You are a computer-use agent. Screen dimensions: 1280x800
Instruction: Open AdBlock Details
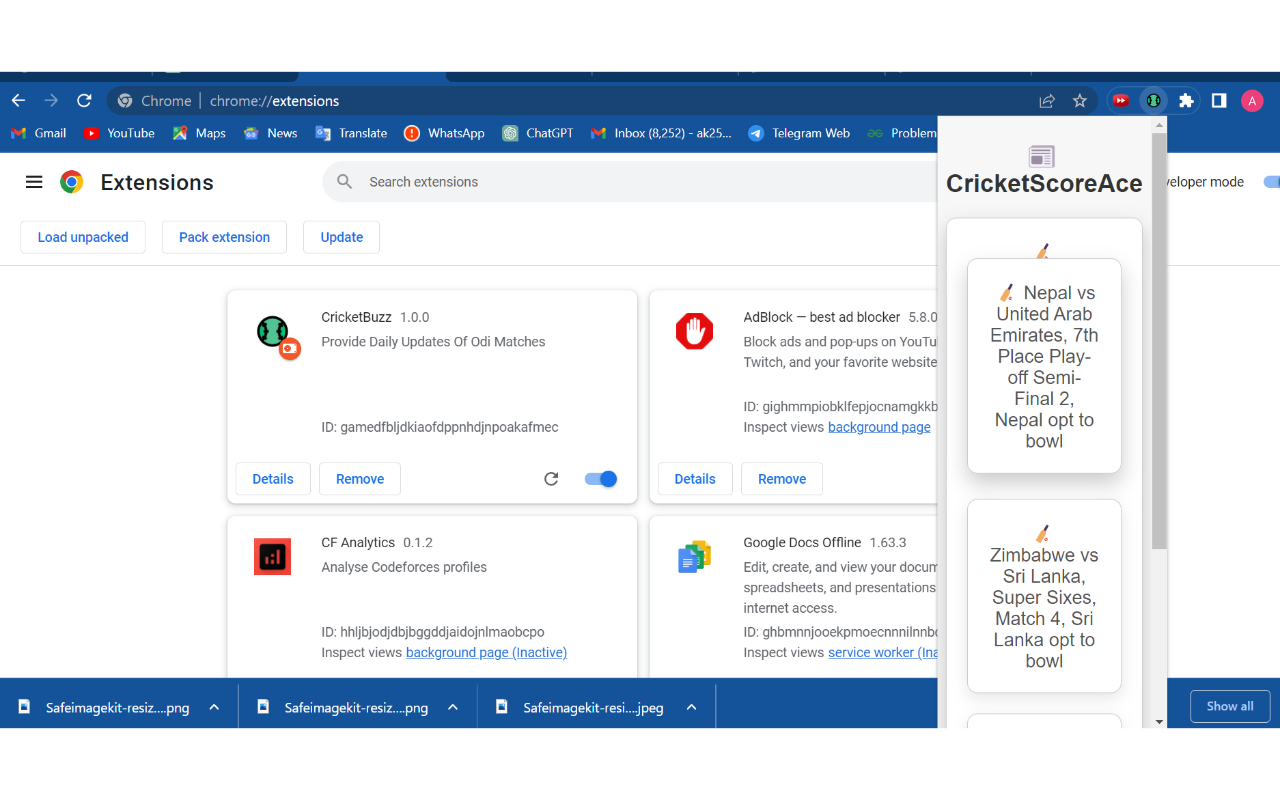(695, 479)
